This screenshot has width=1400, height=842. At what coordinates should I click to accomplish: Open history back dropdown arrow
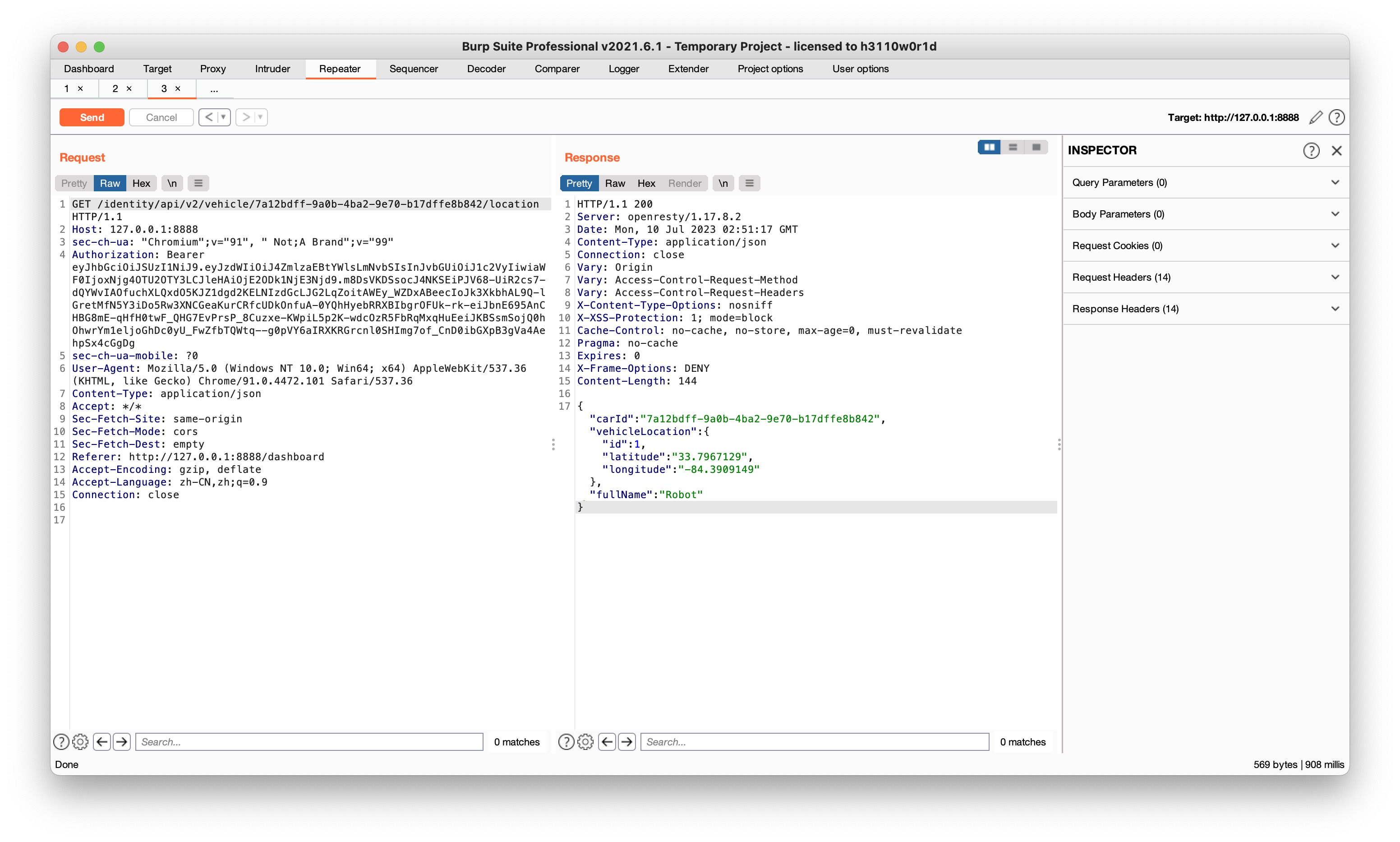[223, 117]
